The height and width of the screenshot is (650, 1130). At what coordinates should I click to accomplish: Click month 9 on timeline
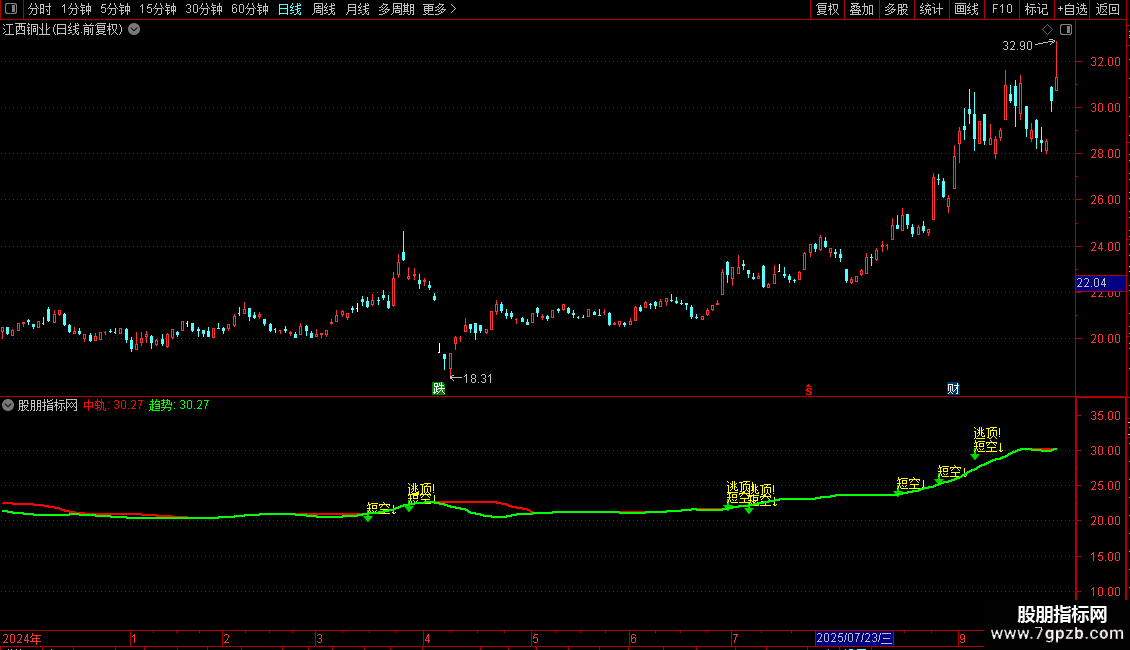[x=962, y=638]
